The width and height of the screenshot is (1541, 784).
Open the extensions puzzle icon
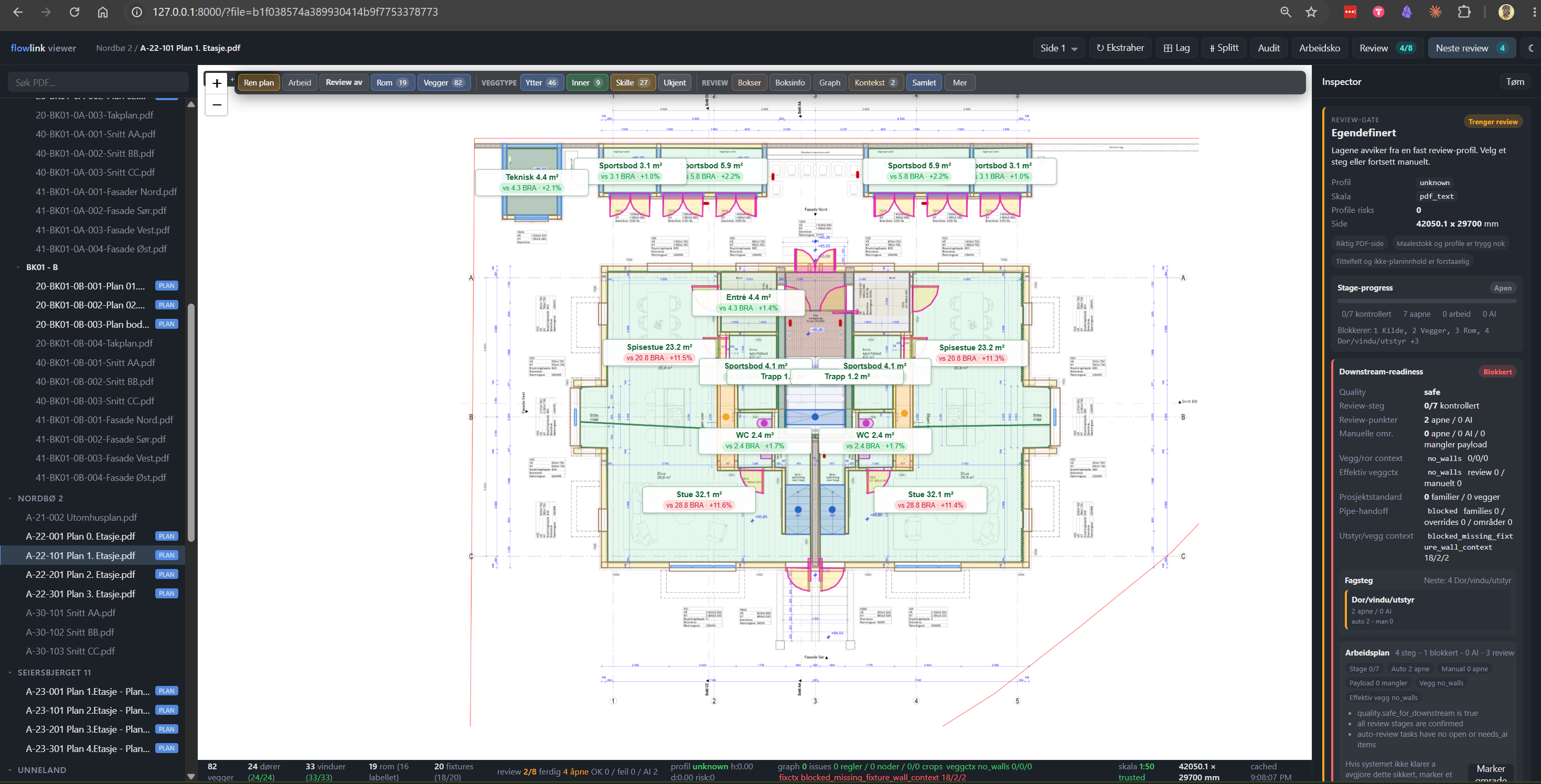[1464, 12]
